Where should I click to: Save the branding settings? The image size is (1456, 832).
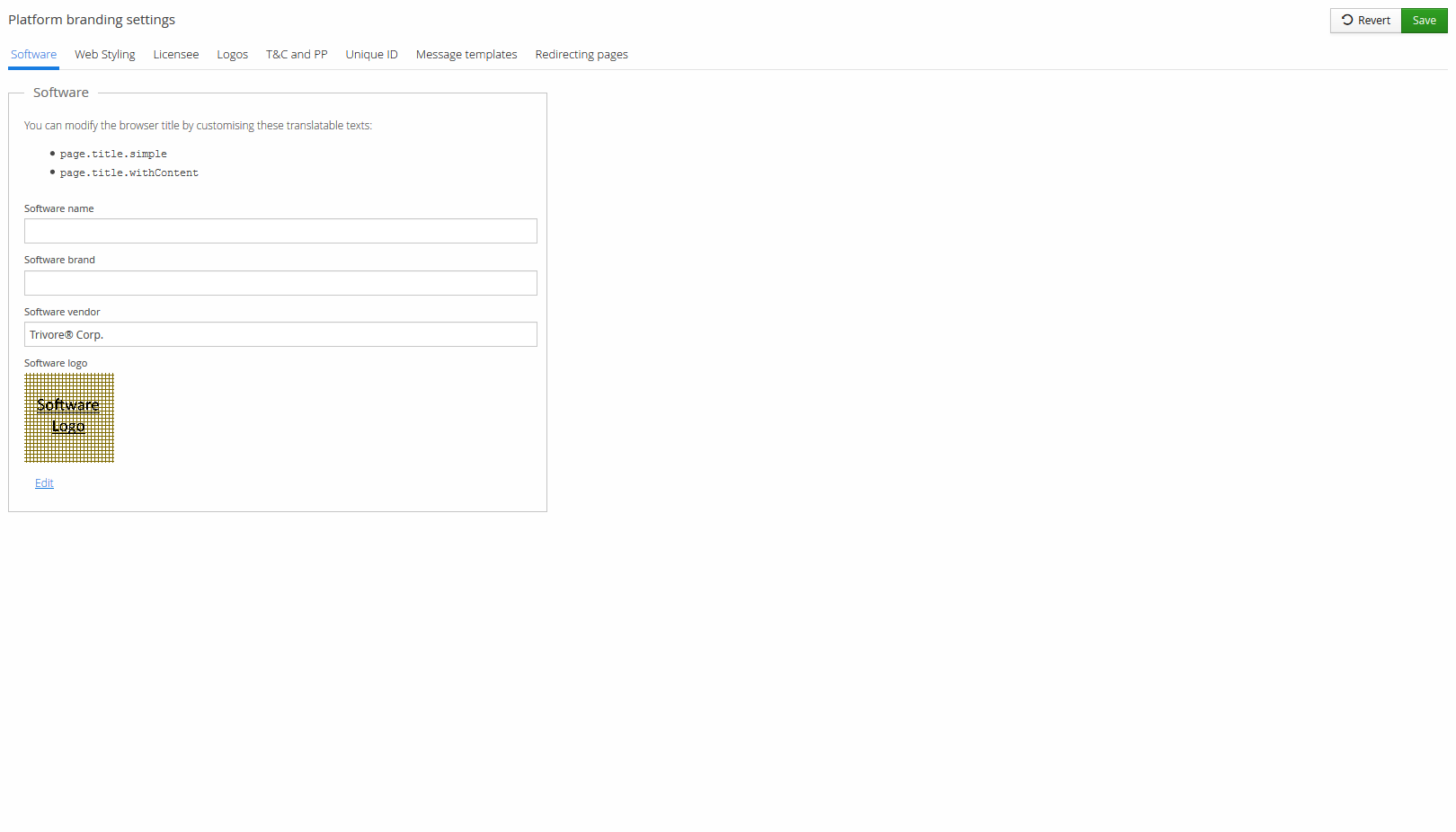[1424, 21]
